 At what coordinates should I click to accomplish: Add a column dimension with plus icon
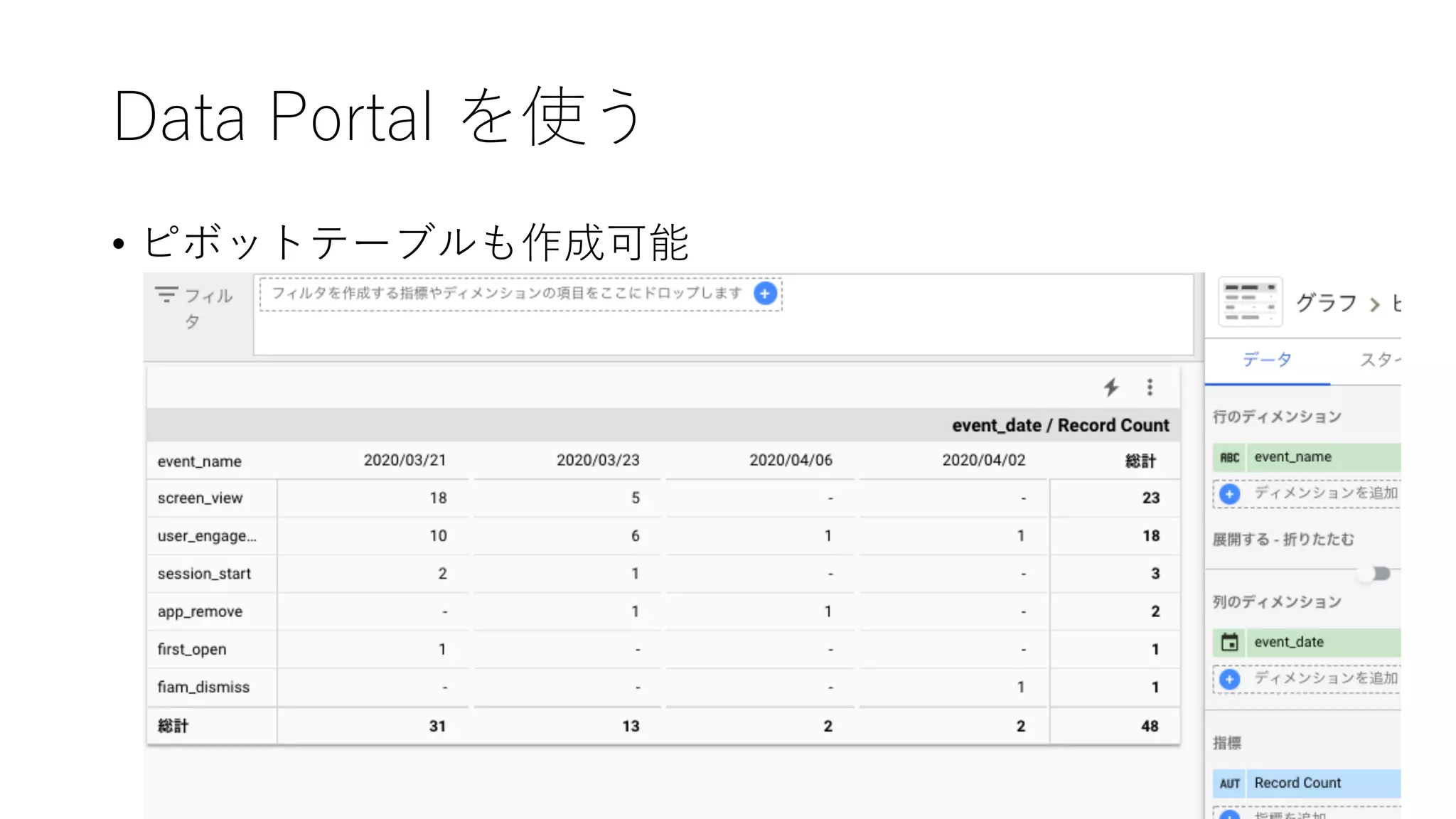click(1229, 679)
